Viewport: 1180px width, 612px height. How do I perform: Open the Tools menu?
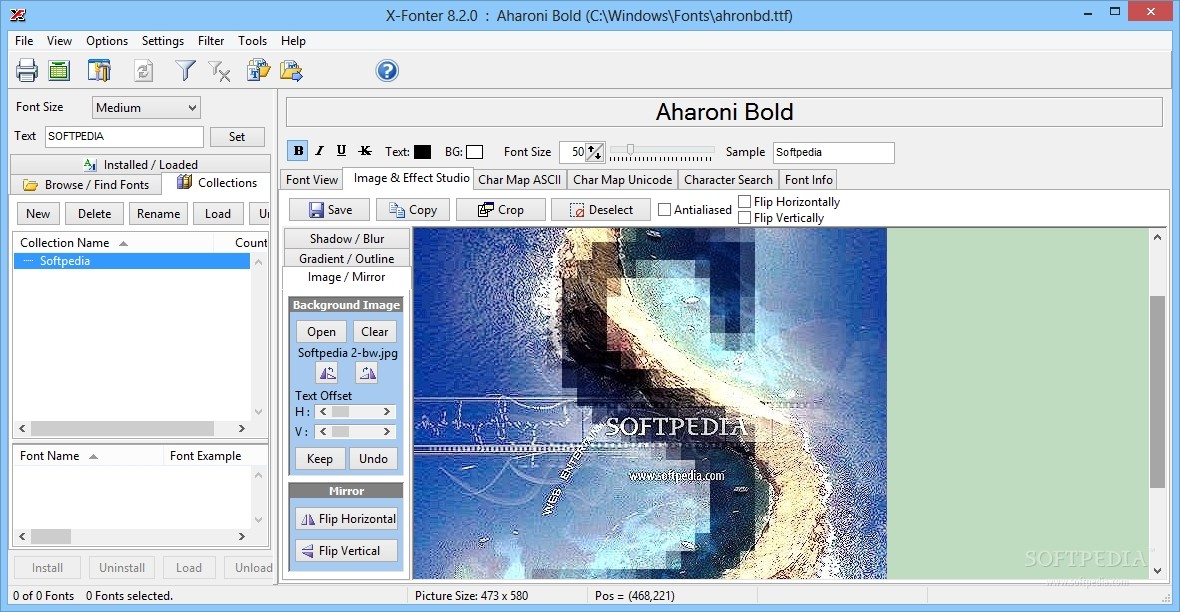point(252,41)
